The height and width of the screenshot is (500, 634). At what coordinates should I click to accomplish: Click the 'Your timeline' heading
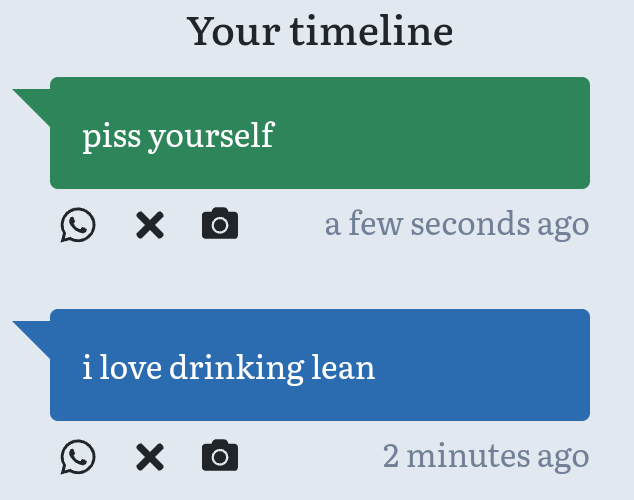[x=320, y=31]
